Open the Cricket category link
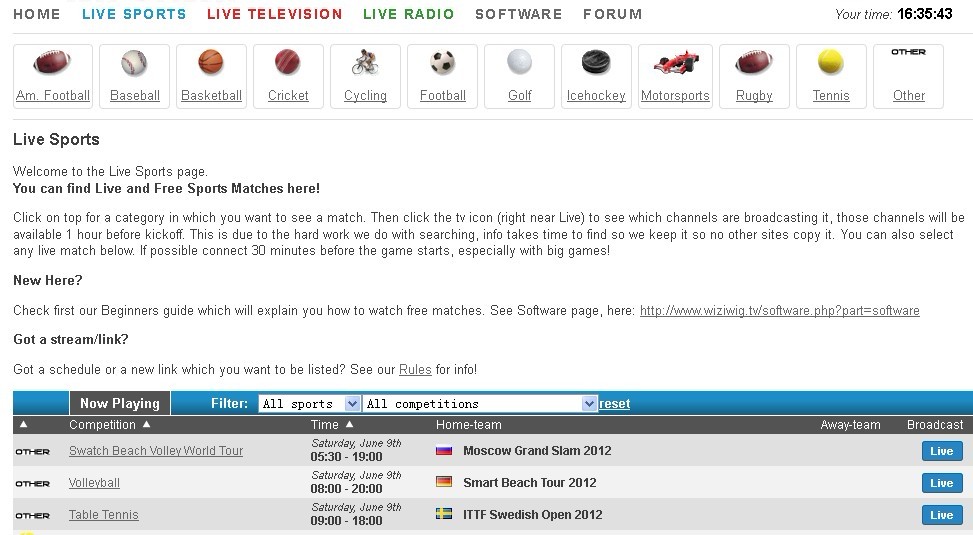Image resolution: width=973 pixels, height=535 pixels. click(x=288, y=96)
